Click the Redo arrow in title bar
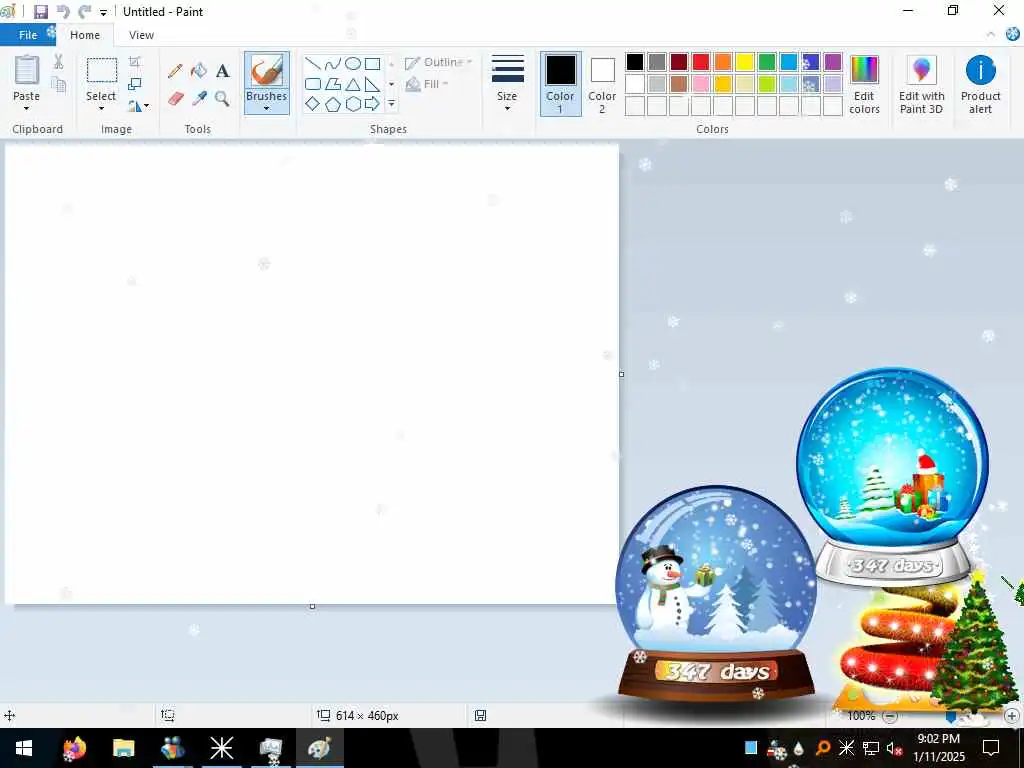Viewport: 1024px width, 768px height. pyautogui.click(x=84, y=12)
